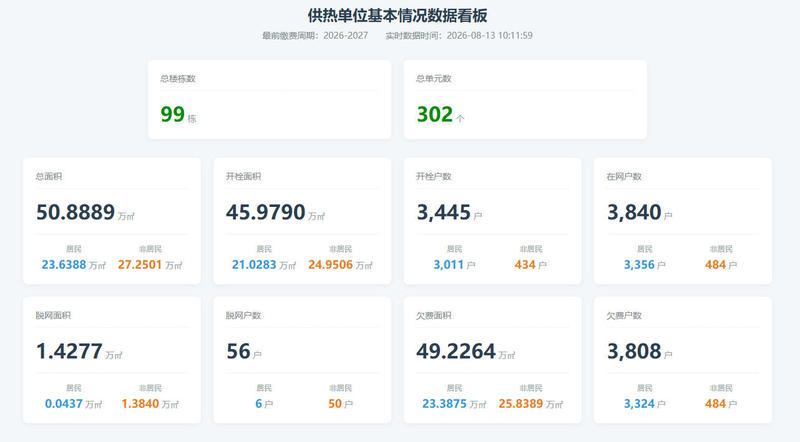Click resident value 6 in 脱网户数 card
The width and height of the screenshot is (800, 442).
coord(259,404)
